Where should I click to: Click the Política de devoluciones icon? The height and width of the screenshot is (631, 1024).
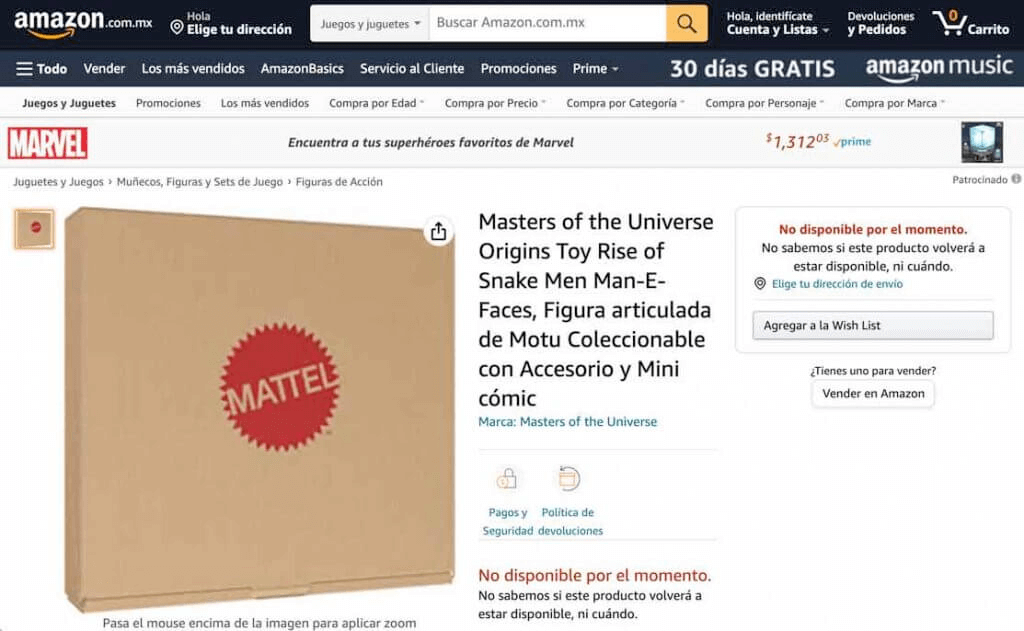point(568,479)
